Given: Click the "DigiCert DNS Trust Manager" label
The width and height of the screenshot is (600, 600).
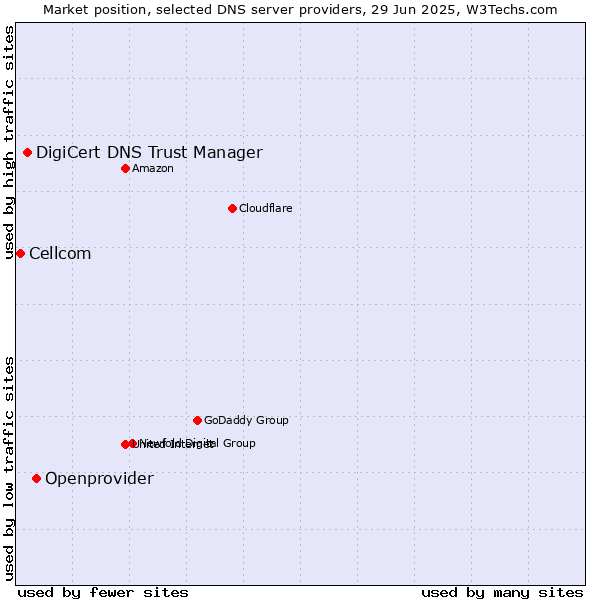Looking at the screenshot, I should point(149,153).
